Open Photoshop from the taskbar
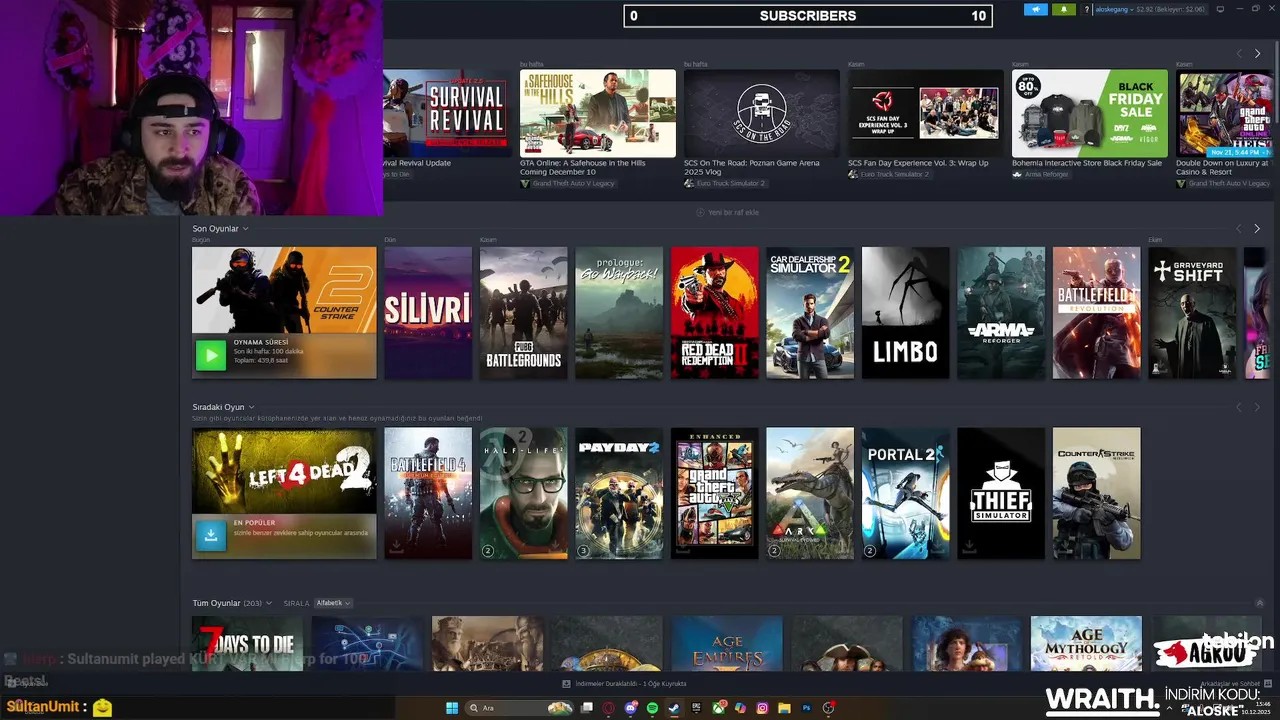Viewport: 1280px width, 720px height. [x=806, y=708]
